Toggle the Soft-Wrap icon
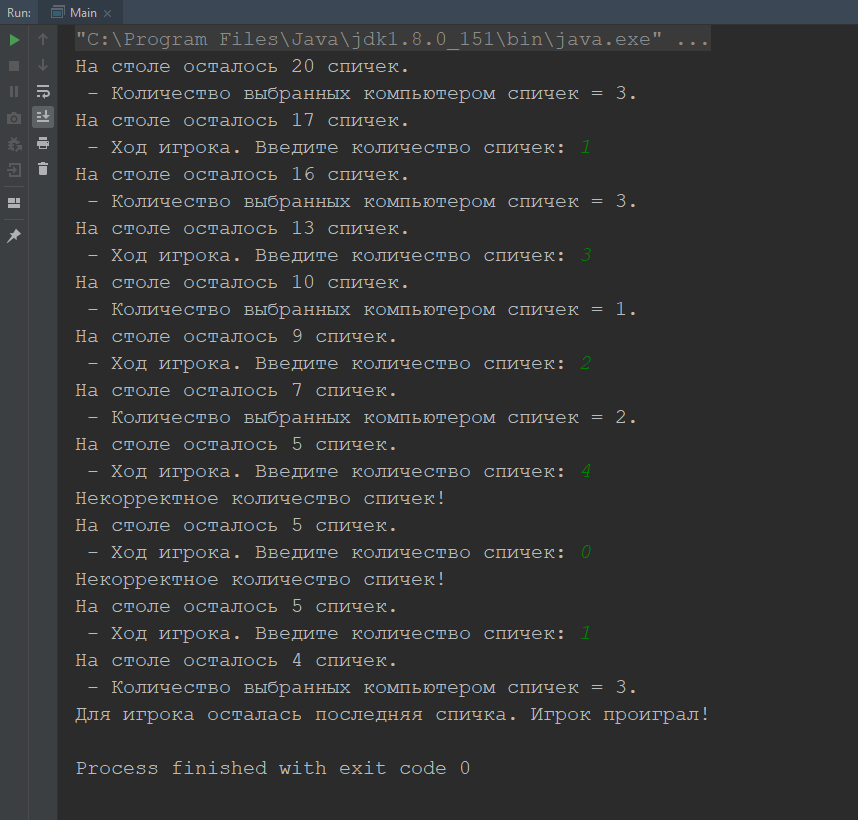Screen dimensions: 858x820 pos(43,91)
